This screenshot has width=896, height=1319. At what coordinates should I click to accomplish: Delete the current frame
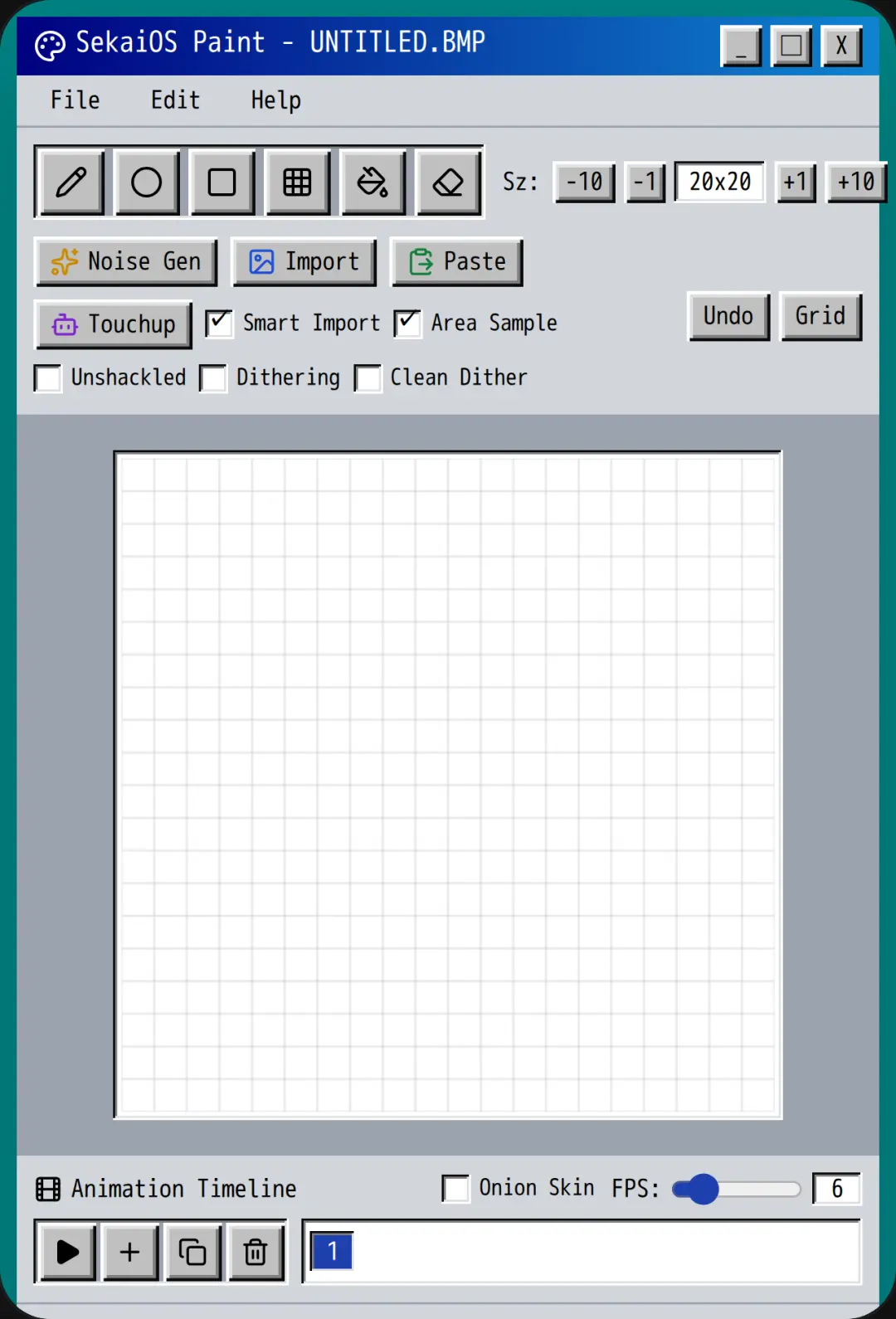click(256, 1252)
